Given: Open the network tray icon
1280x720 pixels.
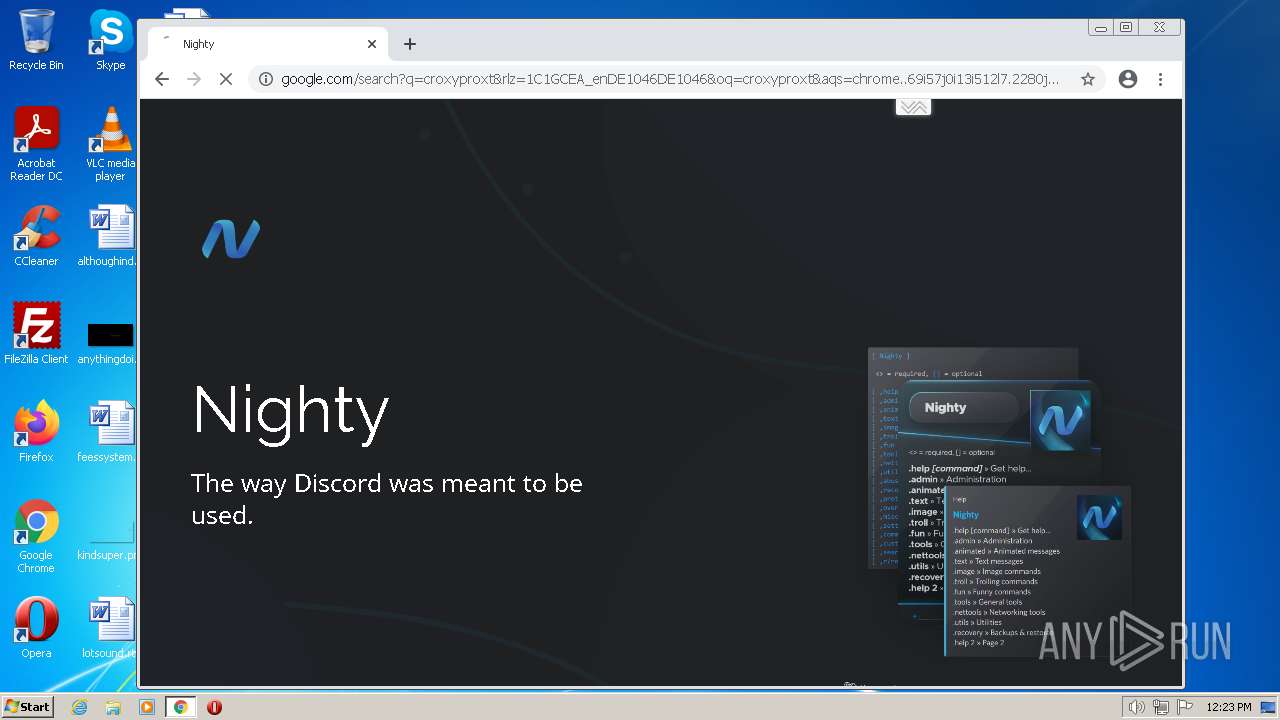Looking at the screenshot, I should [x=1161, y=707].
